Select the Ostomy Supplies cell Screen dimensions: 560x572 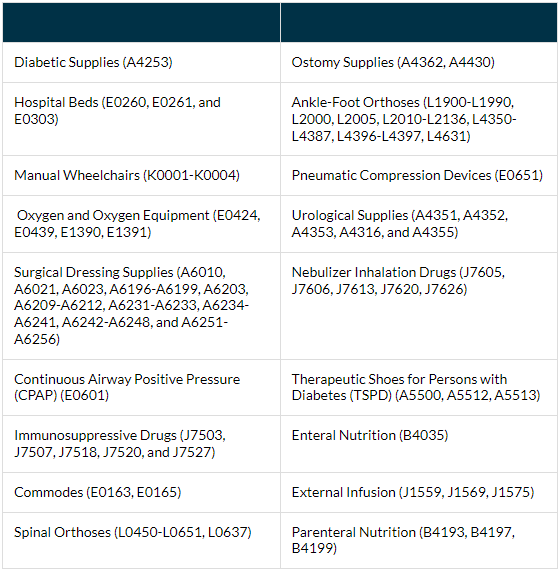(419, 62)
